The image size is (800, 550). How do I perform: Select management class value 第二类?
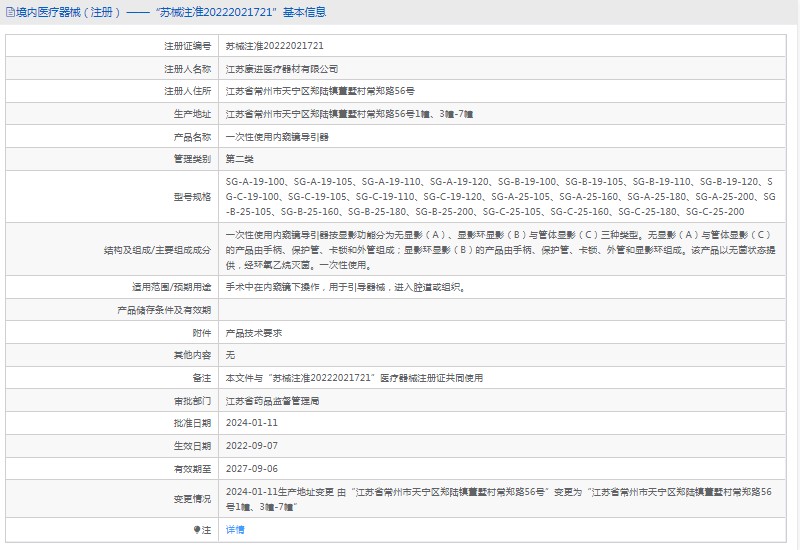click(240, 159)
